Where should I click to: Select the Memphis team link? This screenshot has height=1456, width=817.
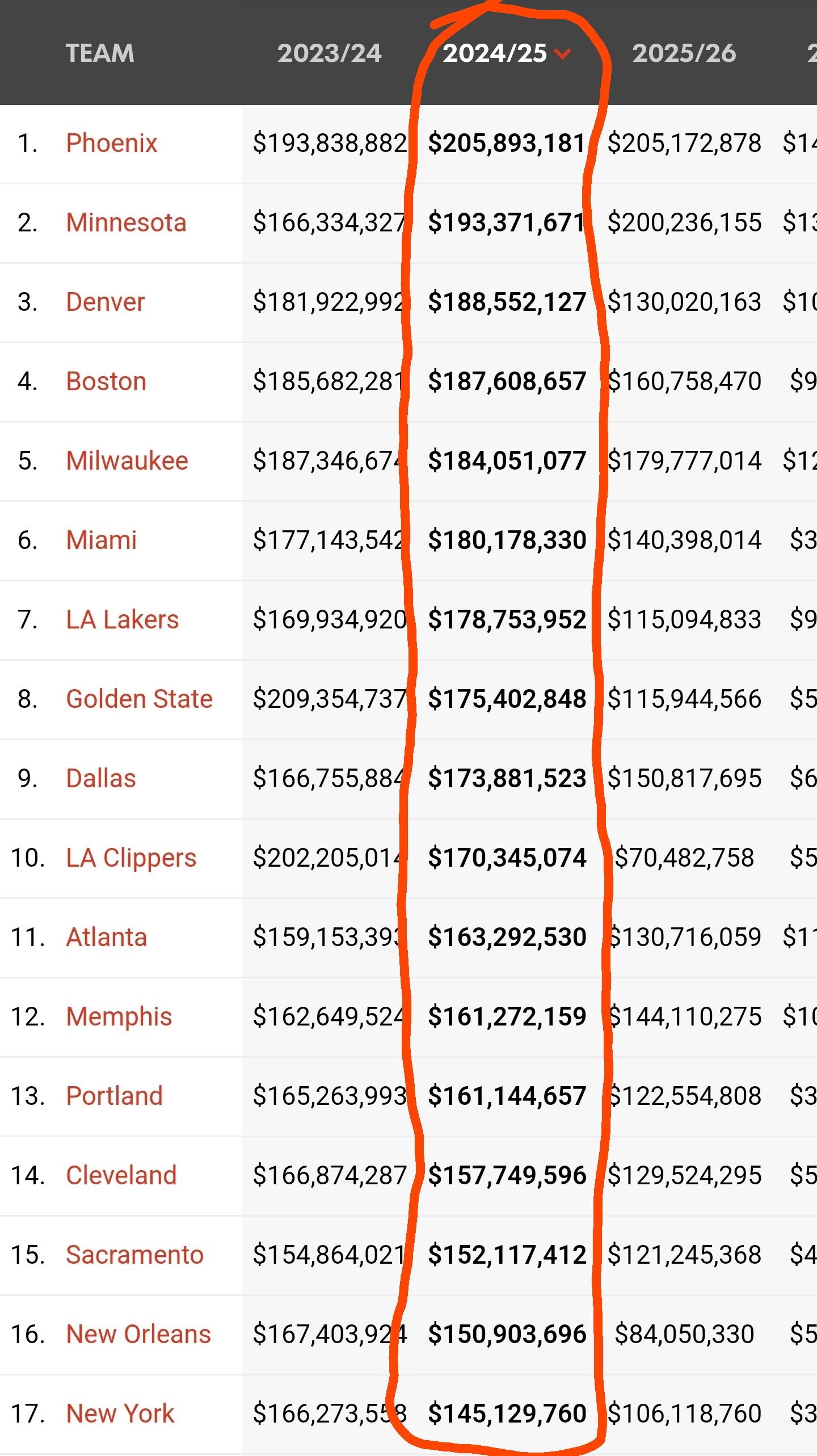pos(119,1016)
